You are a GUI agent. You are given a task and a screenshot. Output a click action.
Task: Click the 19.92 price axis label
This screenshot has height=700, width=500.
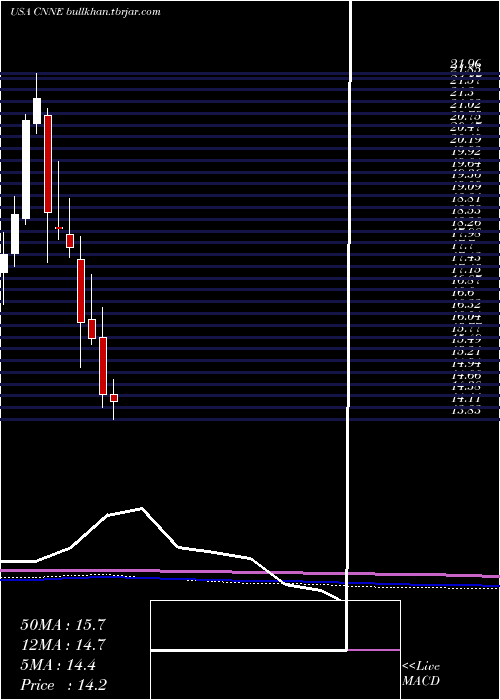click(x=466, y=152)
